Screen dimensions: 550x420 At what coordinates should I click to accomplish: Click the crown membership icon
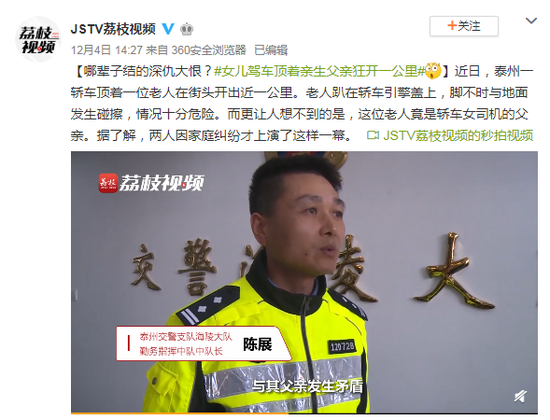click(187, 29)
